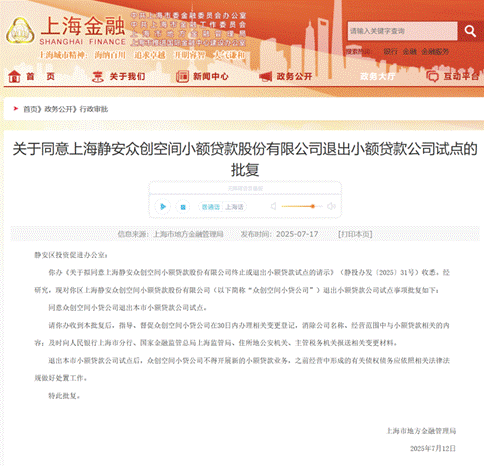Play the audio reading of the article
Viewport: 484px width, 466px height.
[x=163, y=207]
